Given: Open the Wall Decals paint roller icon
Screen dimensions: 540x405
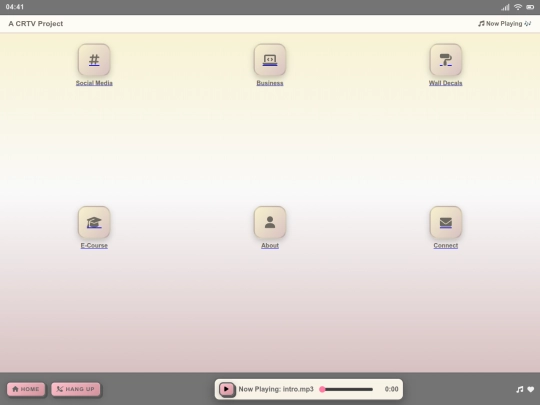Looking at the screenshot, I should point(446,60).
